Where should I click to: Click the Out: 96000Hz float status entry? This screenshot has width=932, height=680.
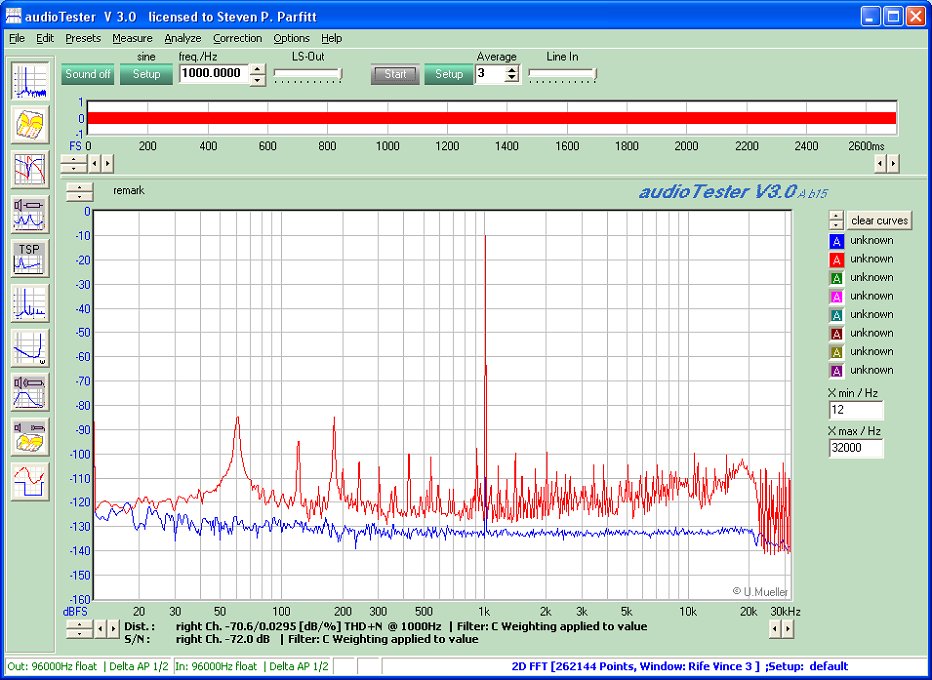point(88,666)
